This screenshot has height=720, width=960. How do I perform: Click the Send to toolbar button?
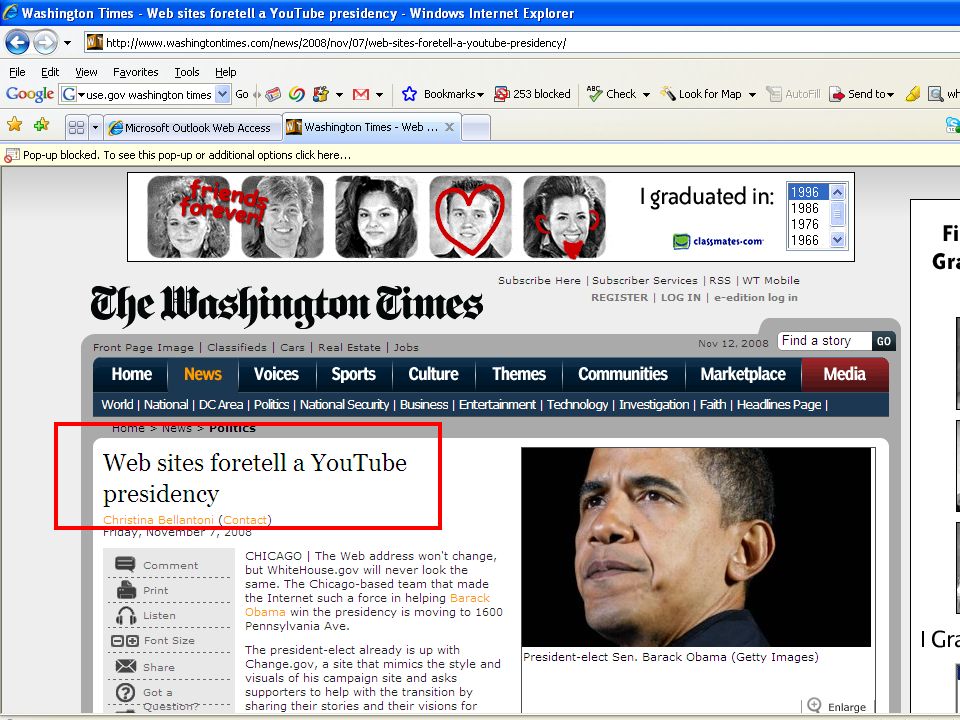[861, 94]
